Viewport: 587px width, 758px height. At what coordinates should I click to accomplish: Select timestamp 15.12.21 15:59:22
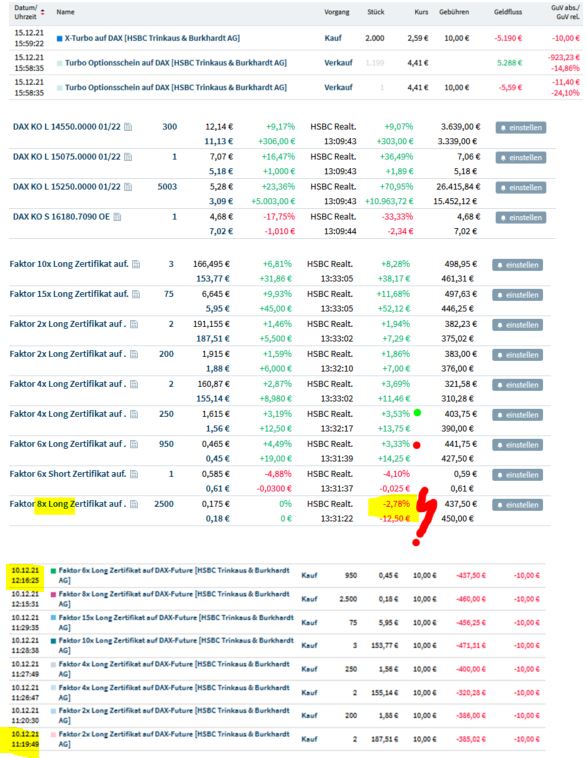point(29,38)
